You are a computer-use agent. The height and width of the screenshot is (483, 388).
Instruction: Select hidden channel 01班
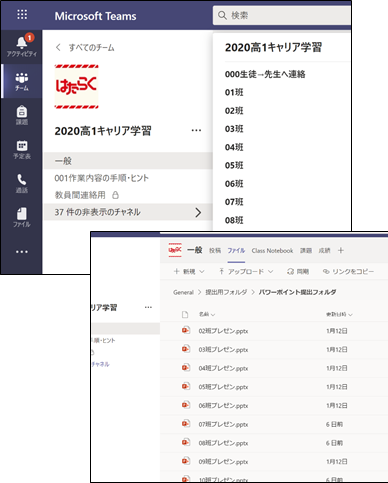pos(234,92)
